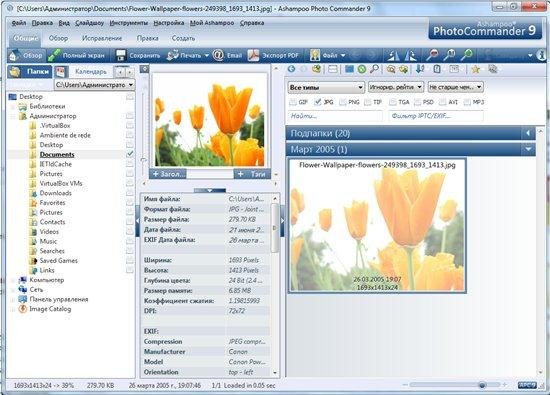
Task: Click the green magnifier zoom icon
Action: click(x=467, y=55)
